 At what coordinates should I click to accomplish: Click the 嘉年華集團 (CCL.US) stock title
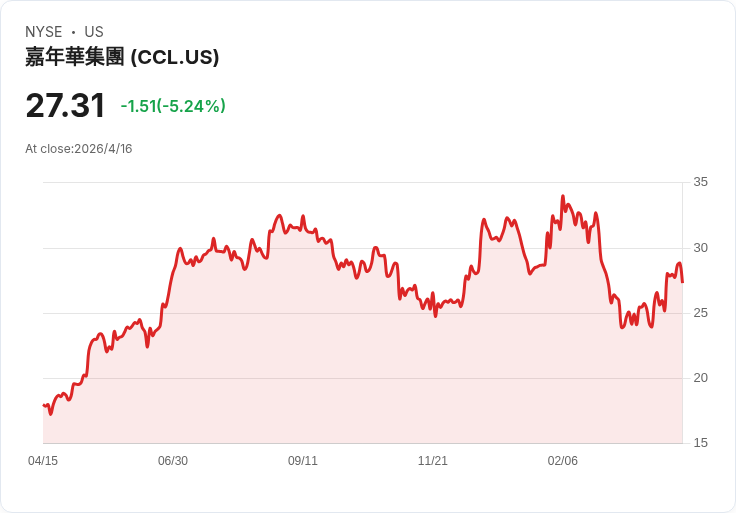(x=122, y=57)
